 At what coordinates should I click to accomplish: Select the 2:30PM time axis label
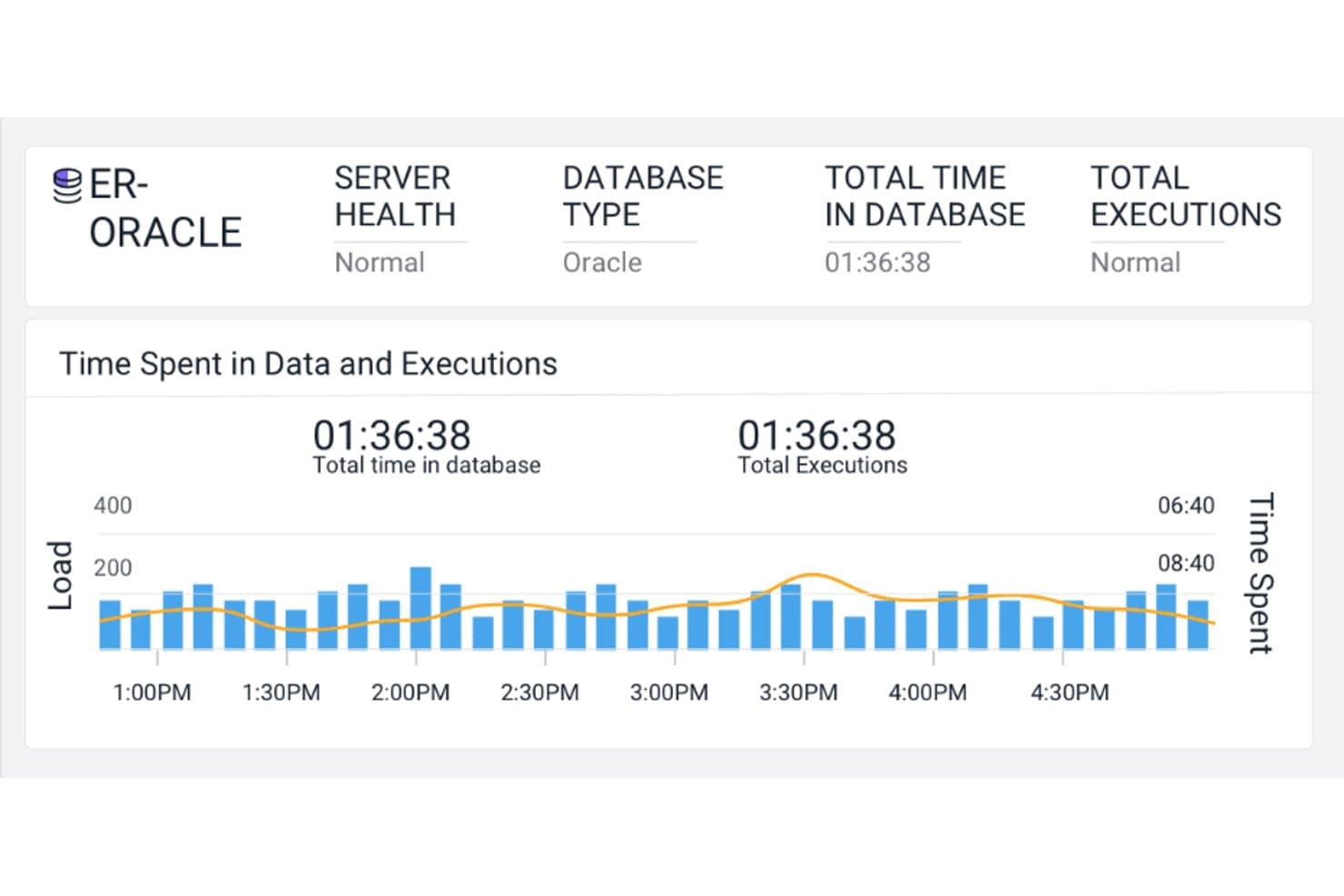click(539, 693)
